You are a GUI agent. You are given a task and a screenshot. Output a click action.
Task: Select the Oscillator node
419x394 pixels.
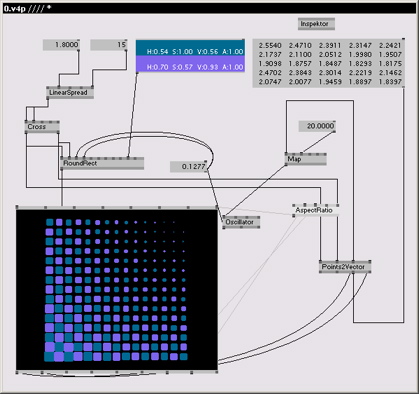241,222
